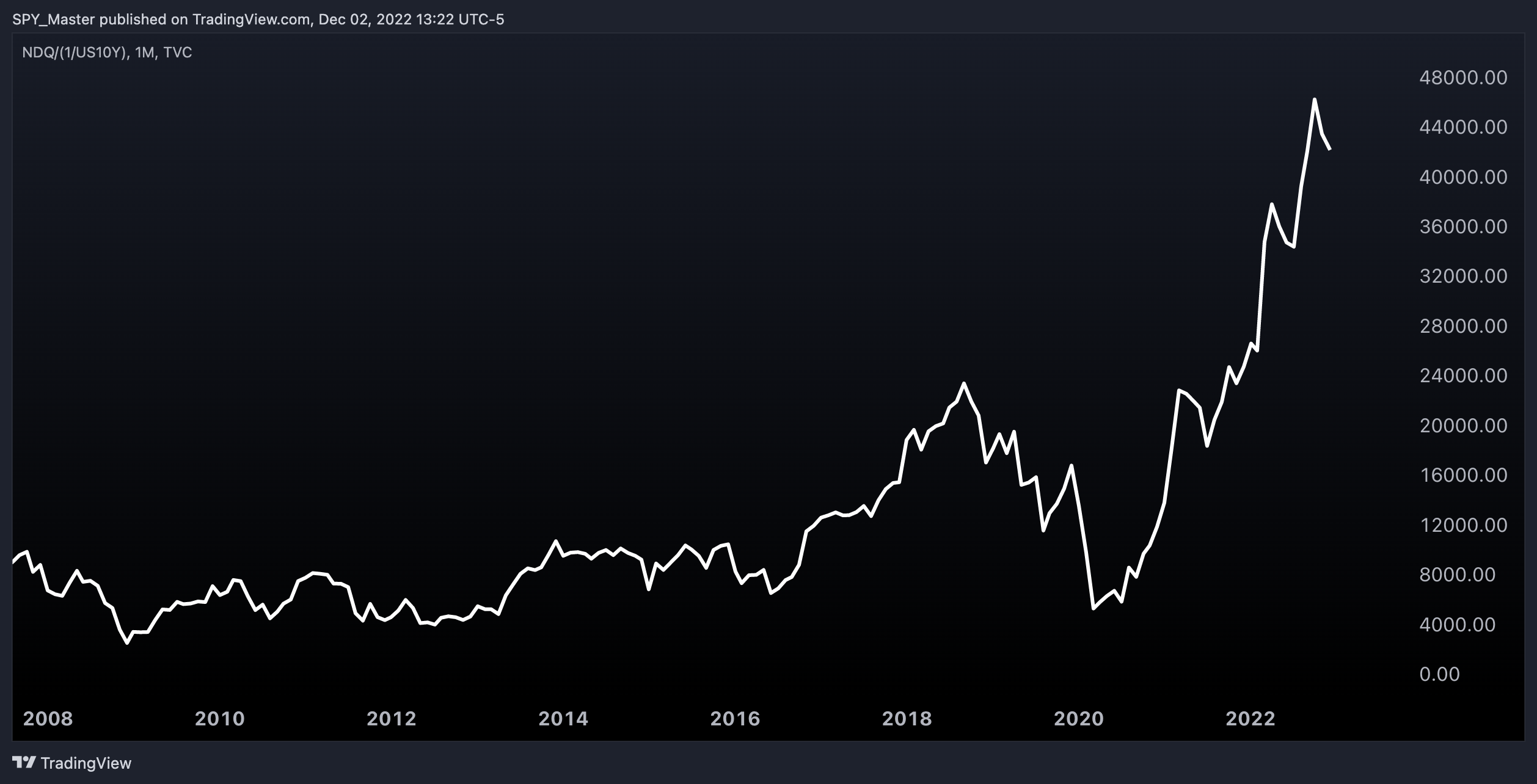Viewport: 1537px width, 784px height.
Task: Click the 2014 time axis label
Action: [x=563, y=719]
